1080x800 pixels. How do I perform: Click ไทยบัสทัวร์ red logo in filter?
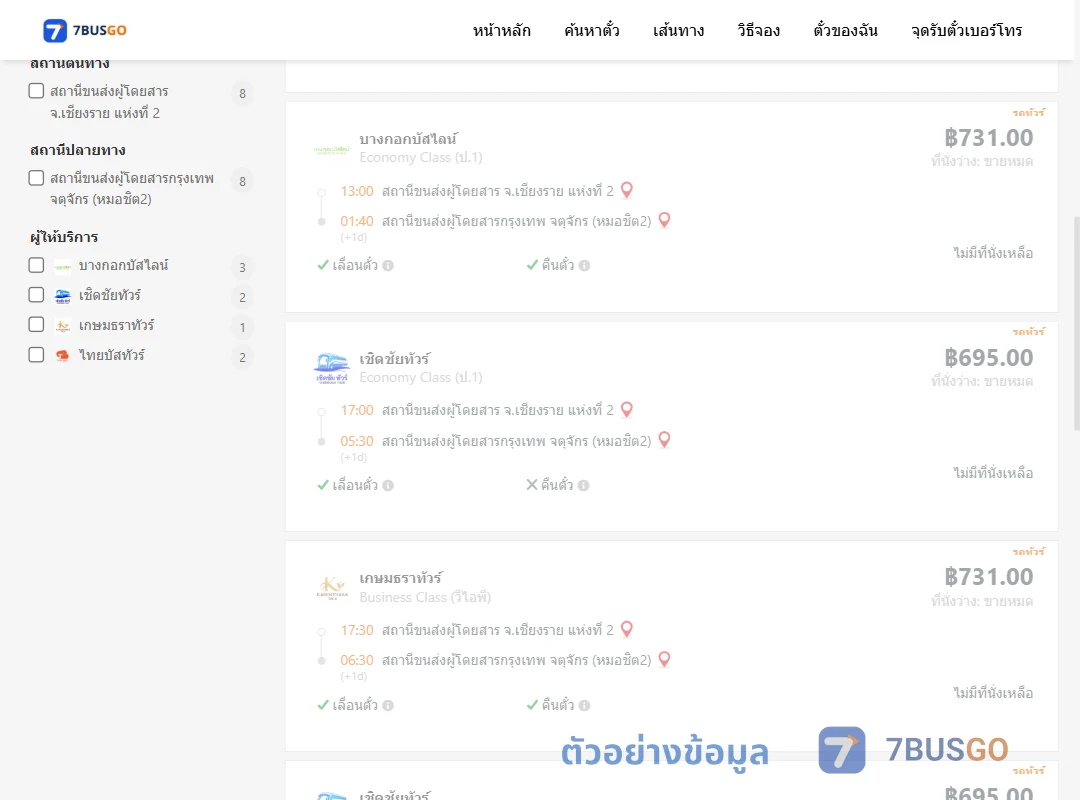click(x=63, y=356)
